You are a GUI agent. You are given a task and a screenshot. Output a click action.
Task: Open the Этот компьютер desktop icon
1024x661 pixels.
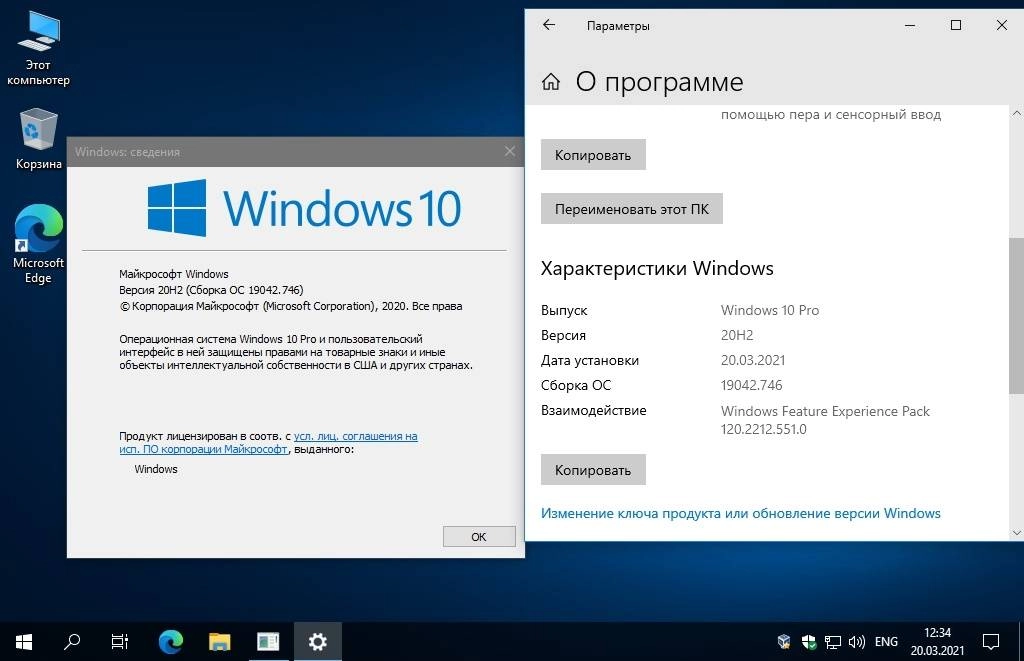(x=38, y=49)
